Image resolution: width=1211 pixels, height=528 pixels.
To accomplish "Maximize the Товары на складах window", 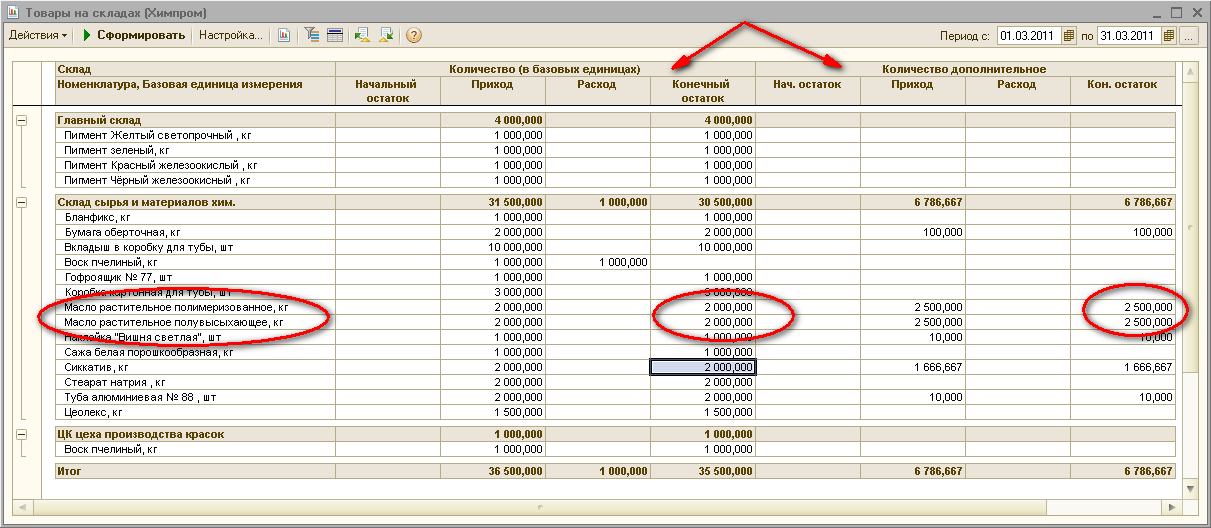I will pyautogui.click(x=1176, y=12).
